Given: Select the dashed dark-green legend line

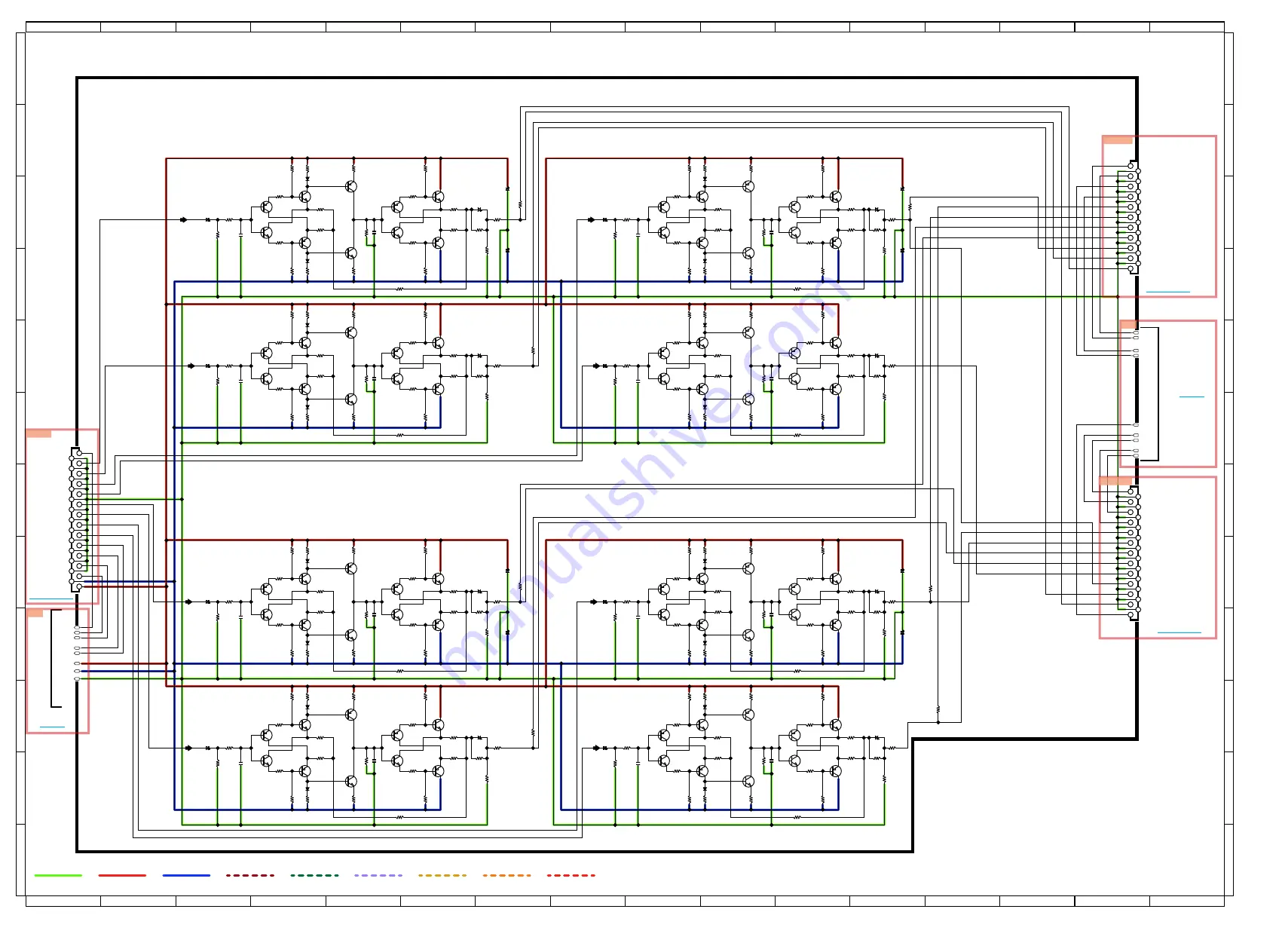Looking at the screenshot, I should tap(314, 875).
